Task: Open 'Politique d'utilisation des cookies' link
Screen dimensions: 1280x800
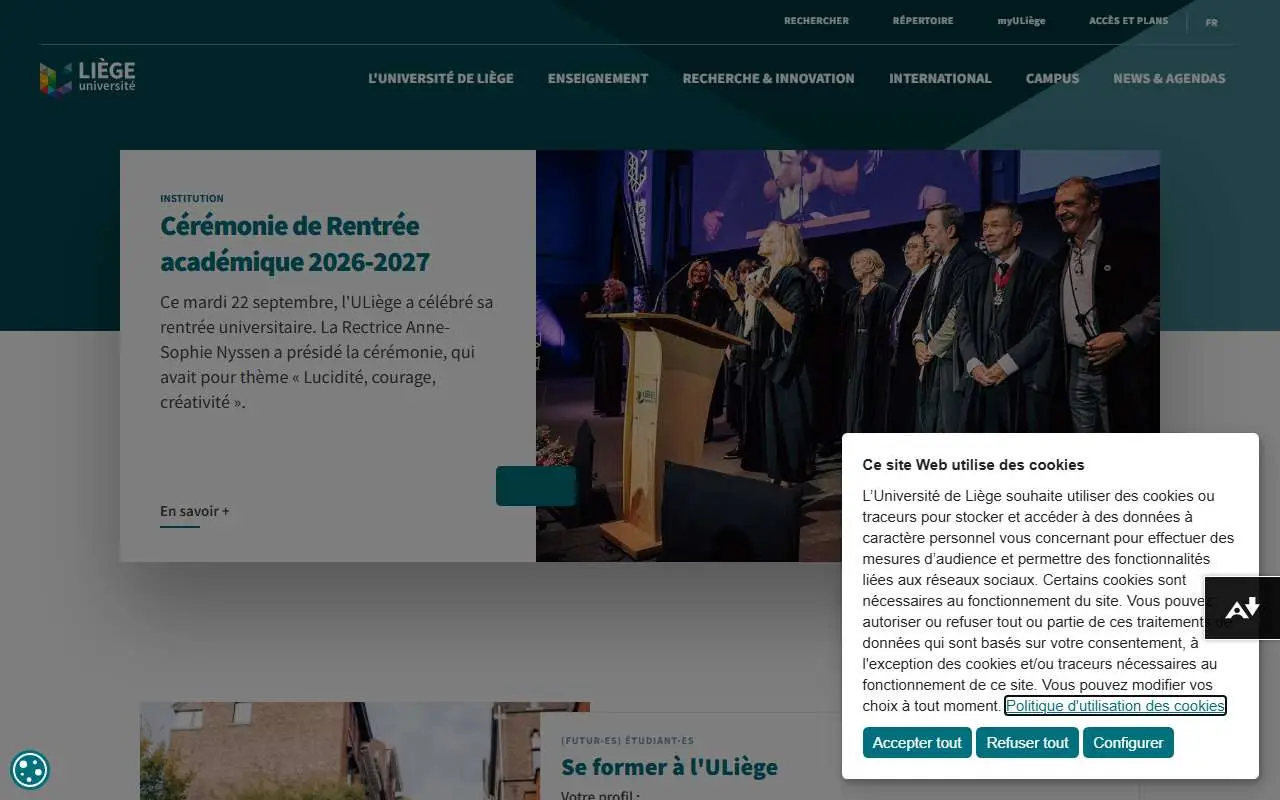Action: (1115, 706)
